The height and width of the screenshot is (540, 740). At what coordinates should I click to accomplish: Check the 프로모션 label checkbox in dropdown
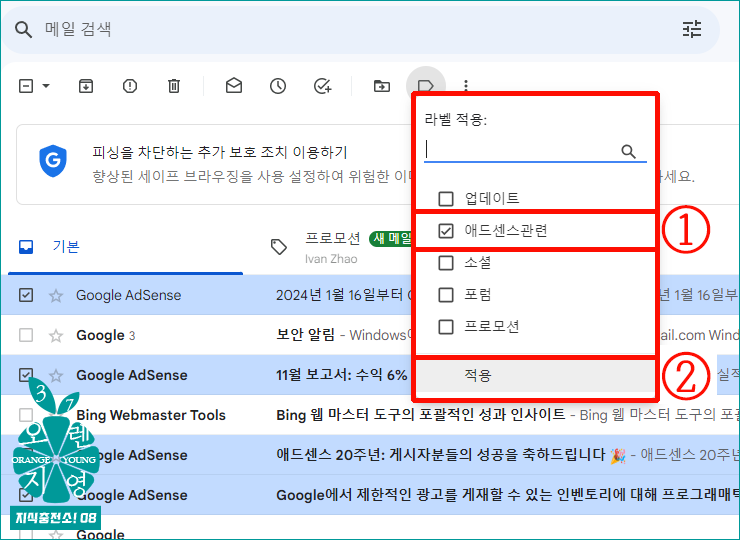point(446,327)
